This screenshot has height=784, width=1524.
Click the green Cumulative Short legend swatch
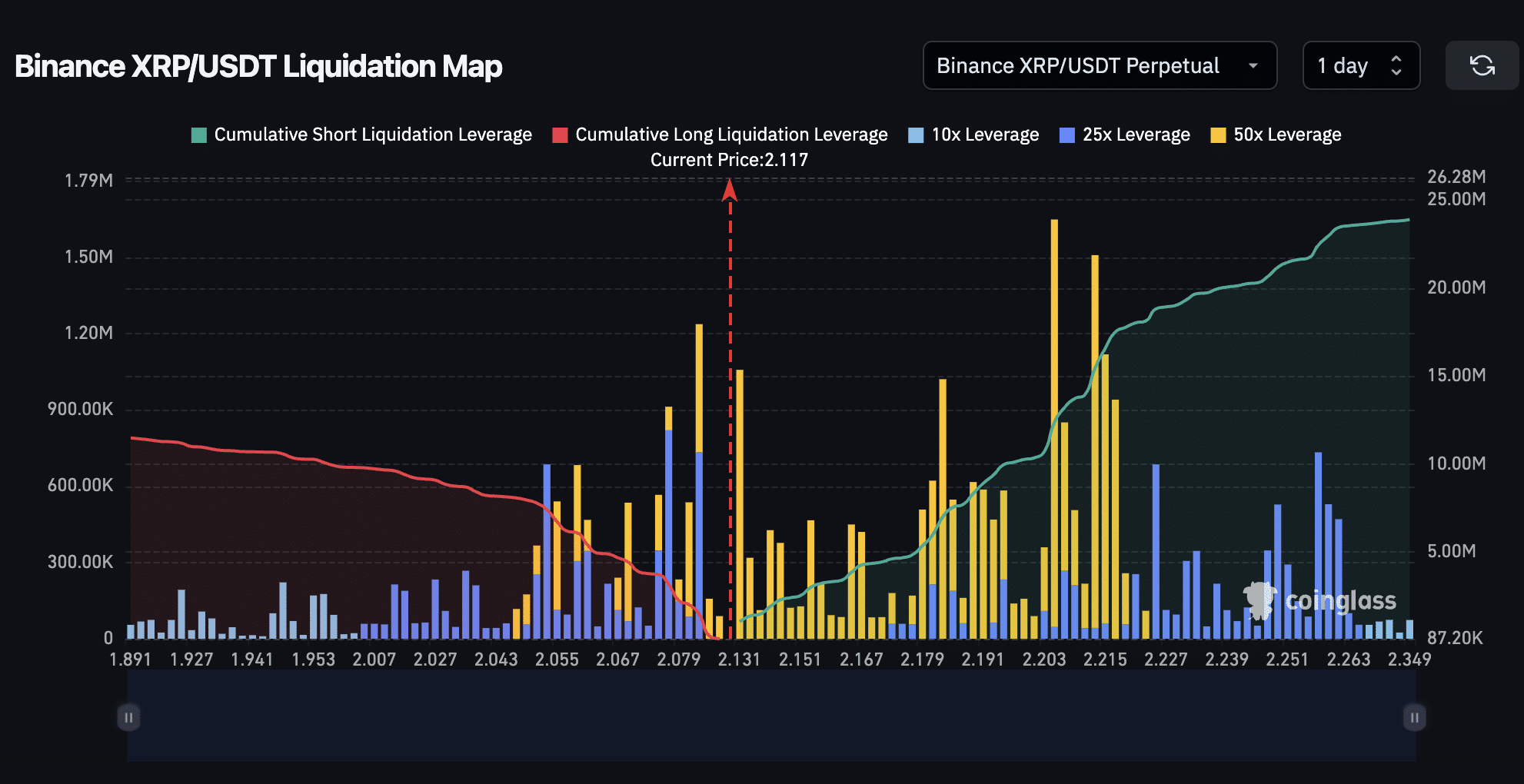198,134
